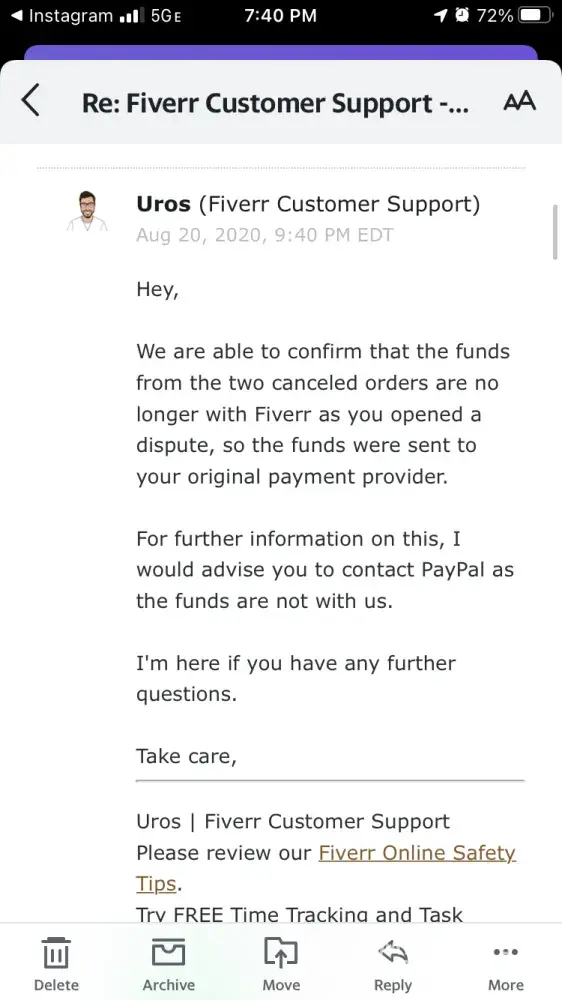This screenshot has width=562, height=1000.
Task: Tap the battery indicator in status bar
Action: (535, 15)
